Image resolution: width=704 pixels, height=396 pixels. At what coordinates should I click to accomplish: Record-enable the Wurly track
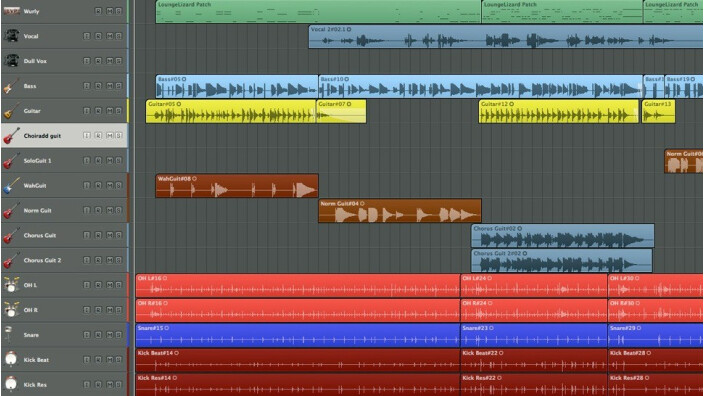click(98, 11)
